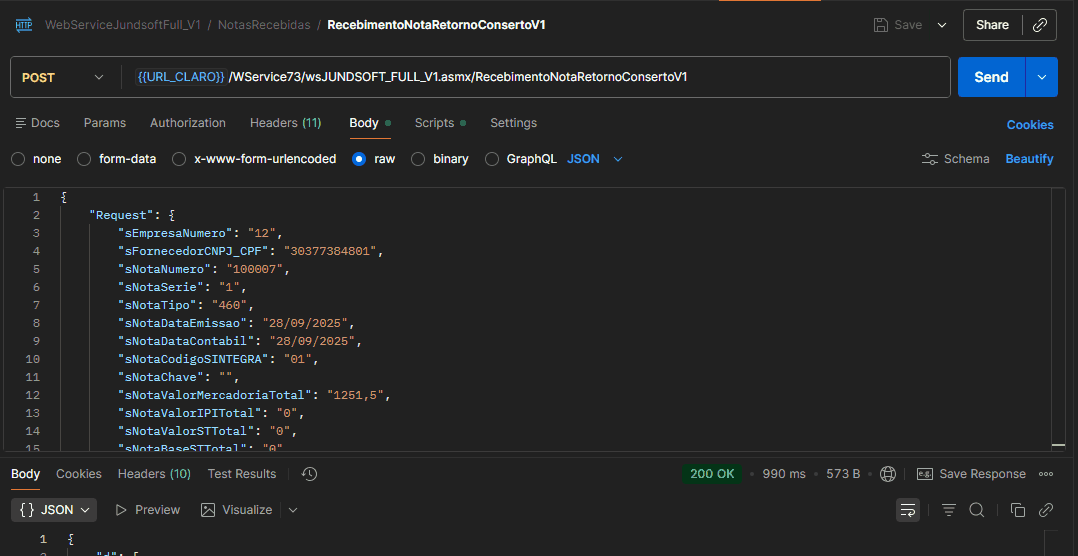The width and height of the screenshot is (1078, 556).
Task: Open the response more options ellipsis
Action: click(1046, 474)
